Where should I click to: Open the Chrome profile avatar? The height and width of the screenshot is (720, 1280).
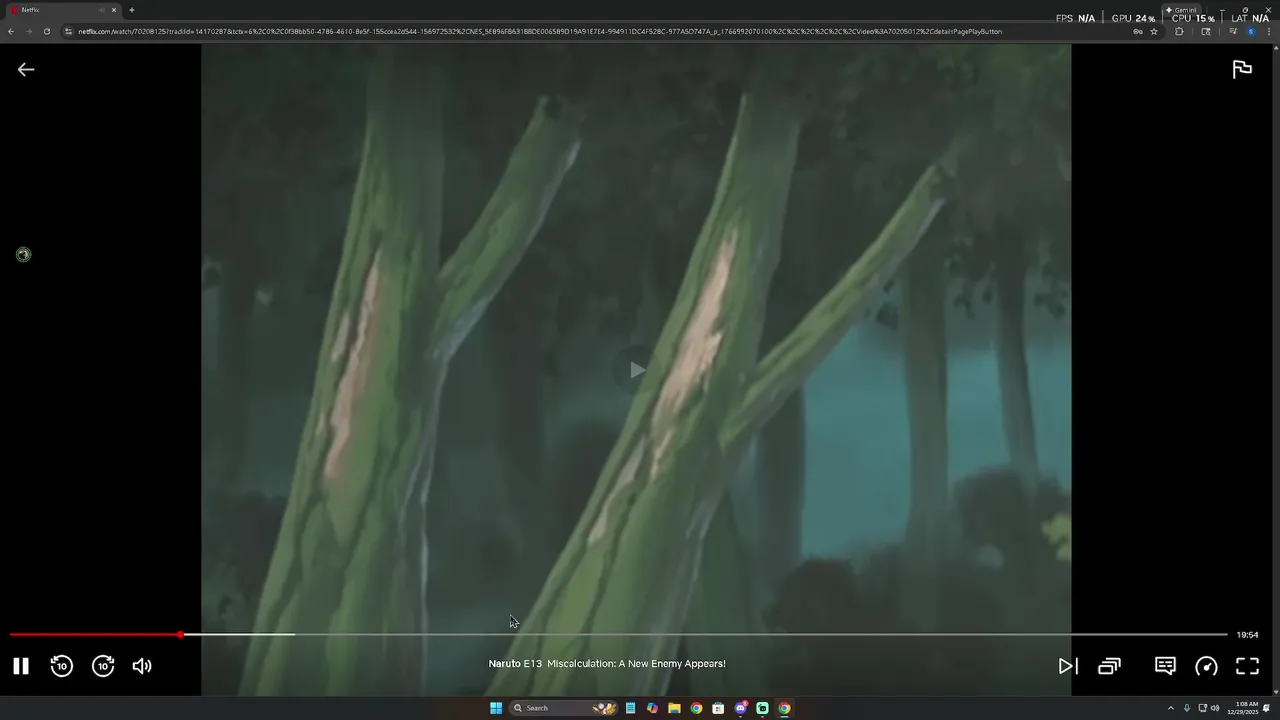click(x=1250, y=31)
